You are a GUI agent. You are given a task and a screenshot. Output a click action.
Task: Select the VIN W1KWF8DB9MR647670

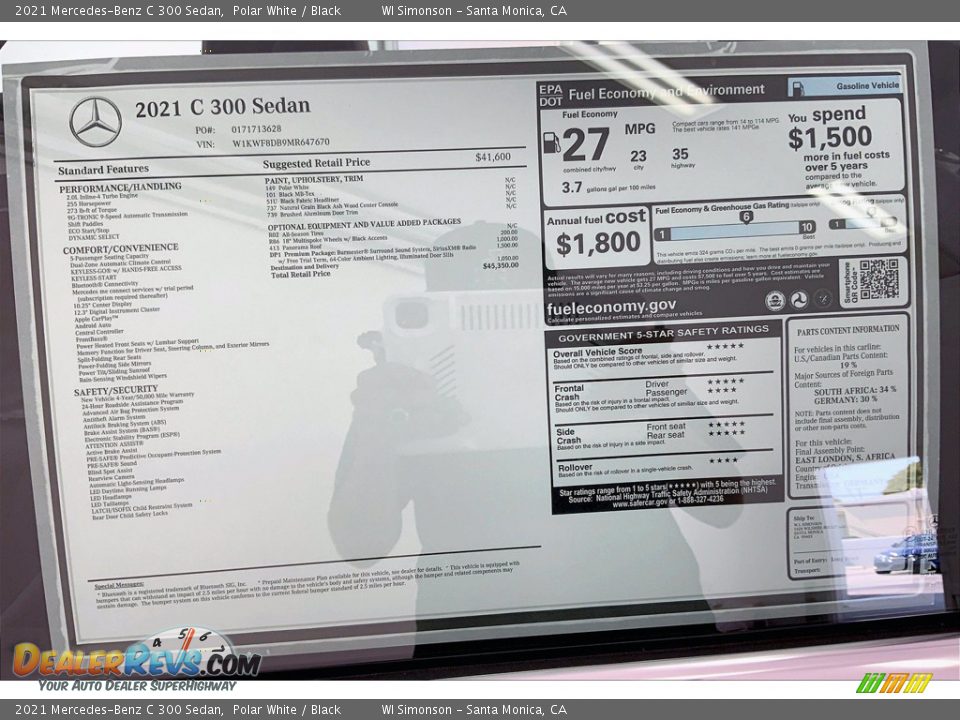click(x=280, y=143)
